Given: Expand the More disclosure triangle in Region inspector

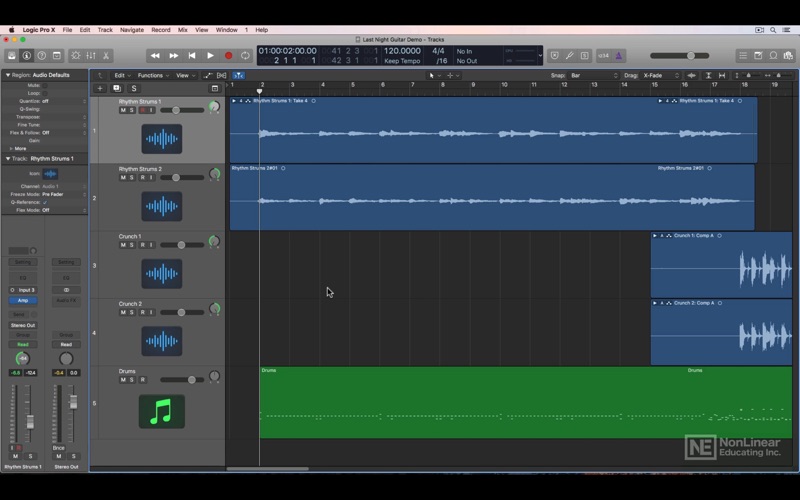Looking at the screenshot, I should [x=11, y=148].
